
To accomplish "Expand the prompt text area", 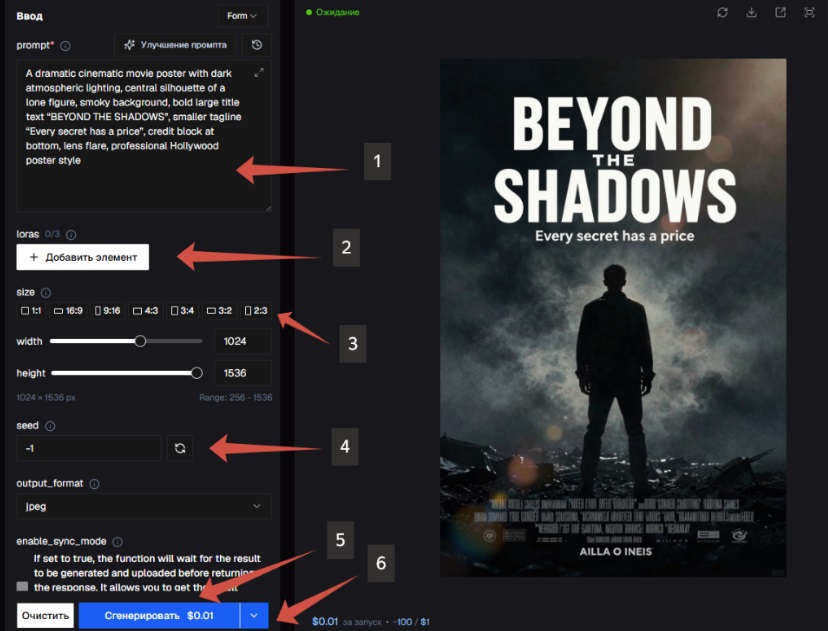I will click(x=259, y=73).
